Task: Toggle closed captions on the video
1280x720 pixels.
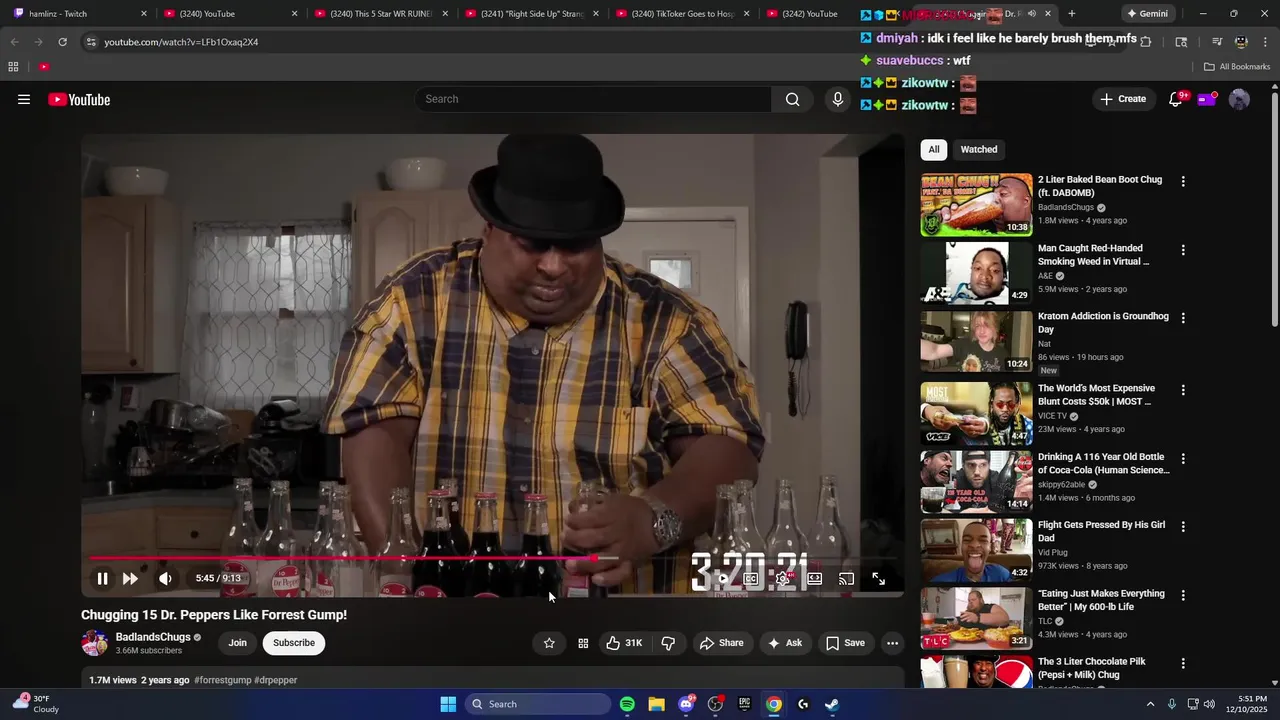Action: coord(750,578)
